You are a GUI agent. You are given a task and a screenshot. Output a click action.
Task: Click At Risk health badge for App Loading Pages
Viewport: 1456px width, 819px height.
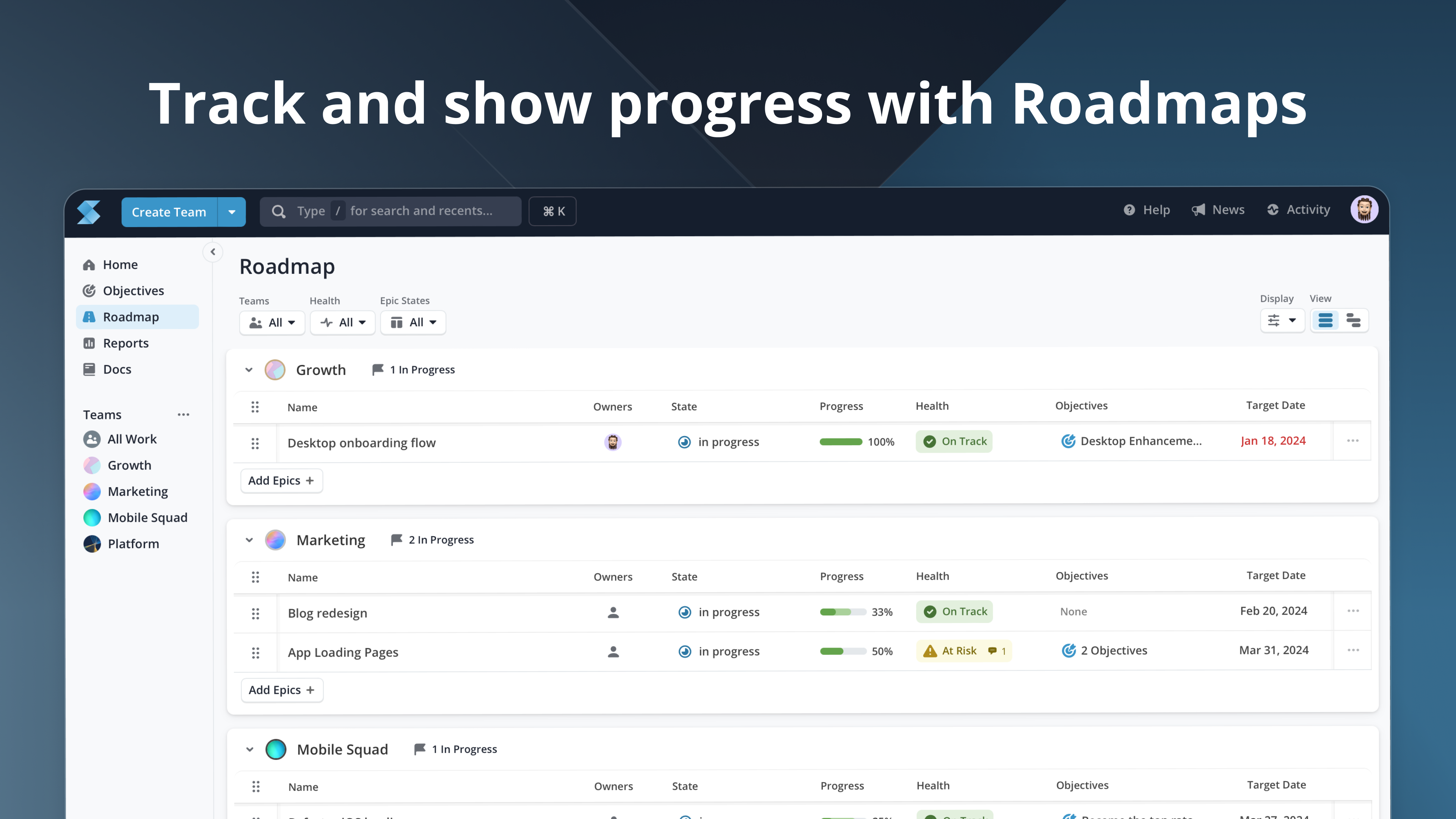964,651
